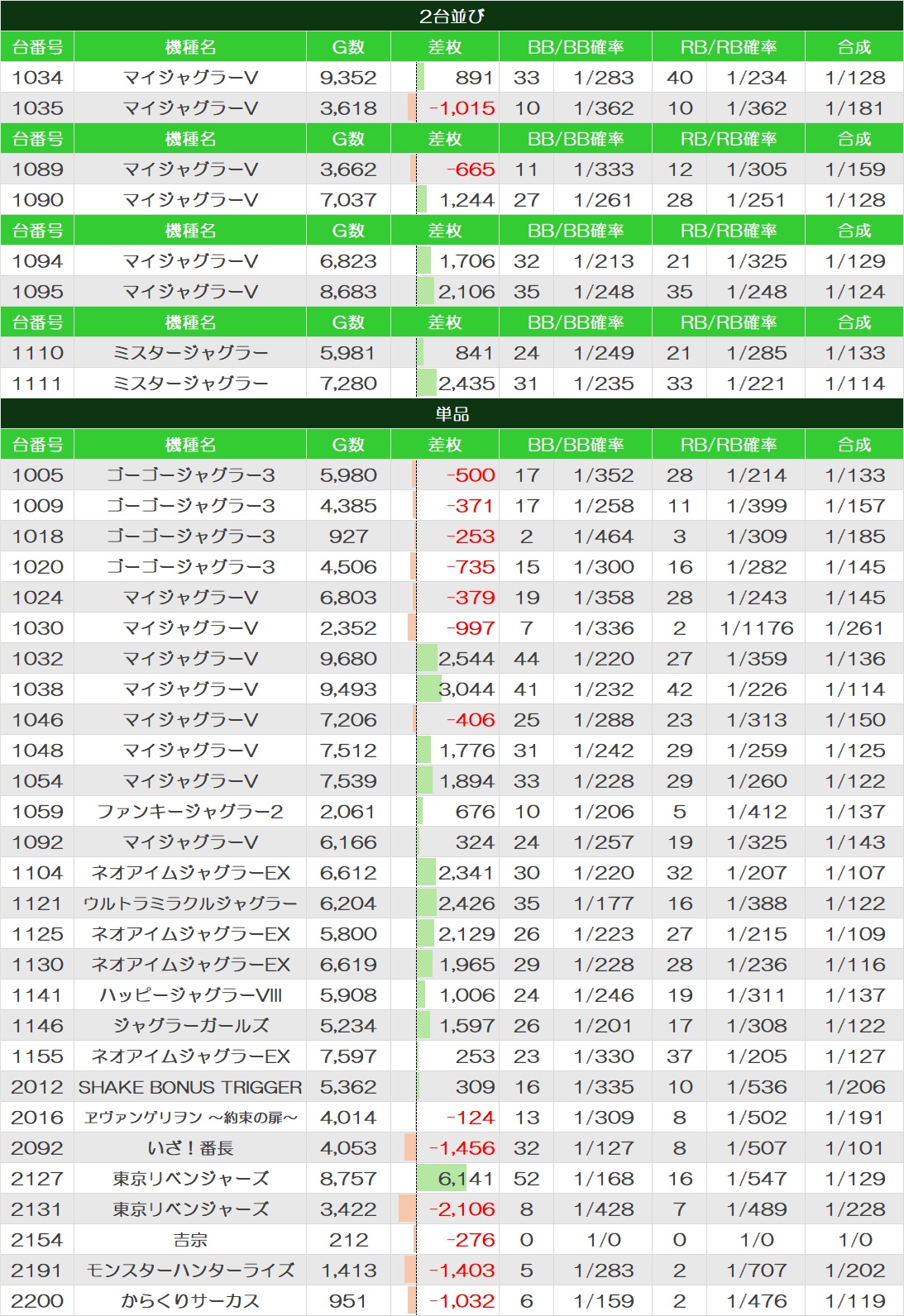Click 東京リベンジャーズ in row 2131
This screenshot has height=1316, width=904.
click(x=190, y=1209)
